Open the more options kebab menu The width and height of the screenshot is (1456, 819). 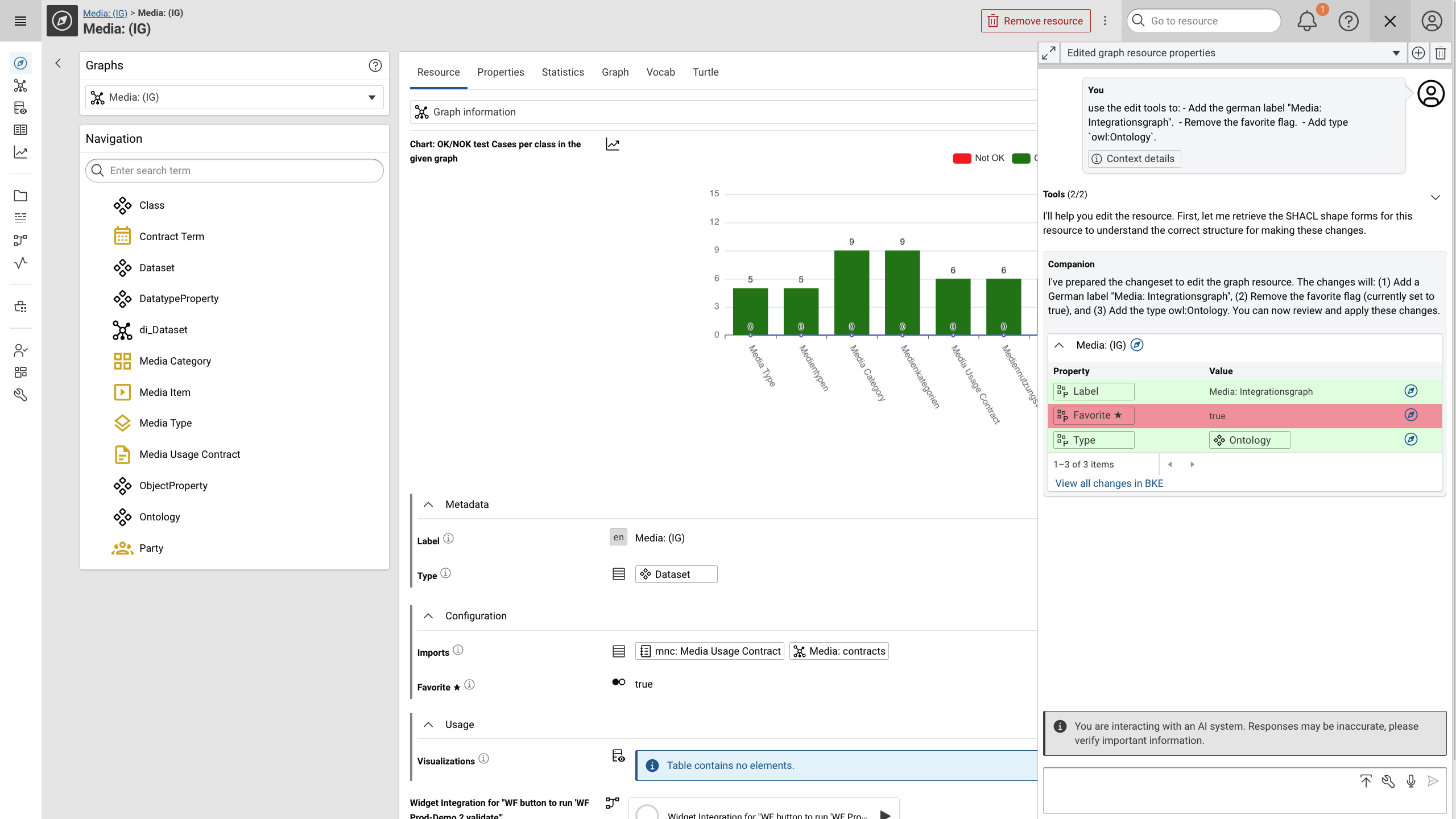tap(1105, 21)
